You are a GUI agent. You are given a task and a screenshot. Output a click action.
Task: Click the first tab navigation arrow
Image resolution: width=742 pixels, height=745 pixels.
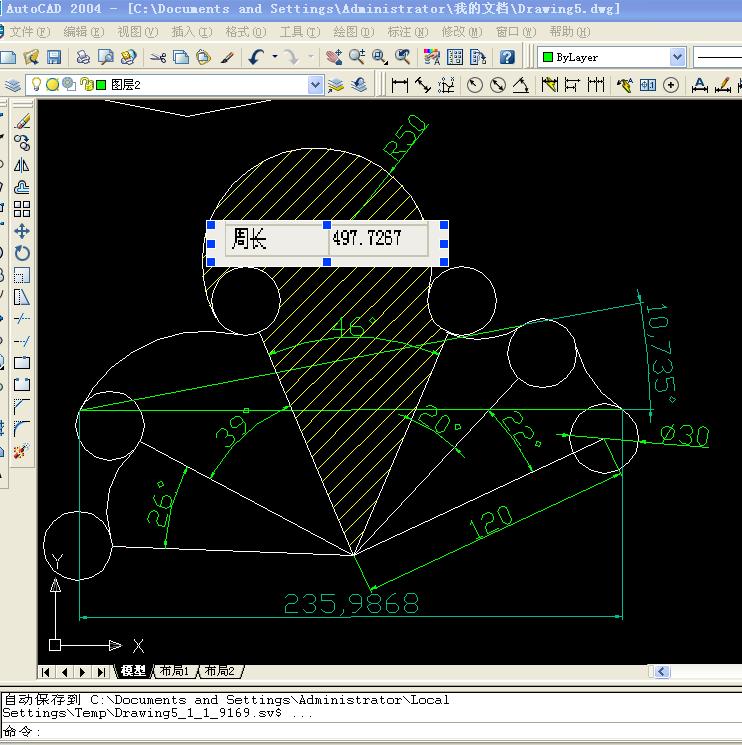[x=46, y=672]
